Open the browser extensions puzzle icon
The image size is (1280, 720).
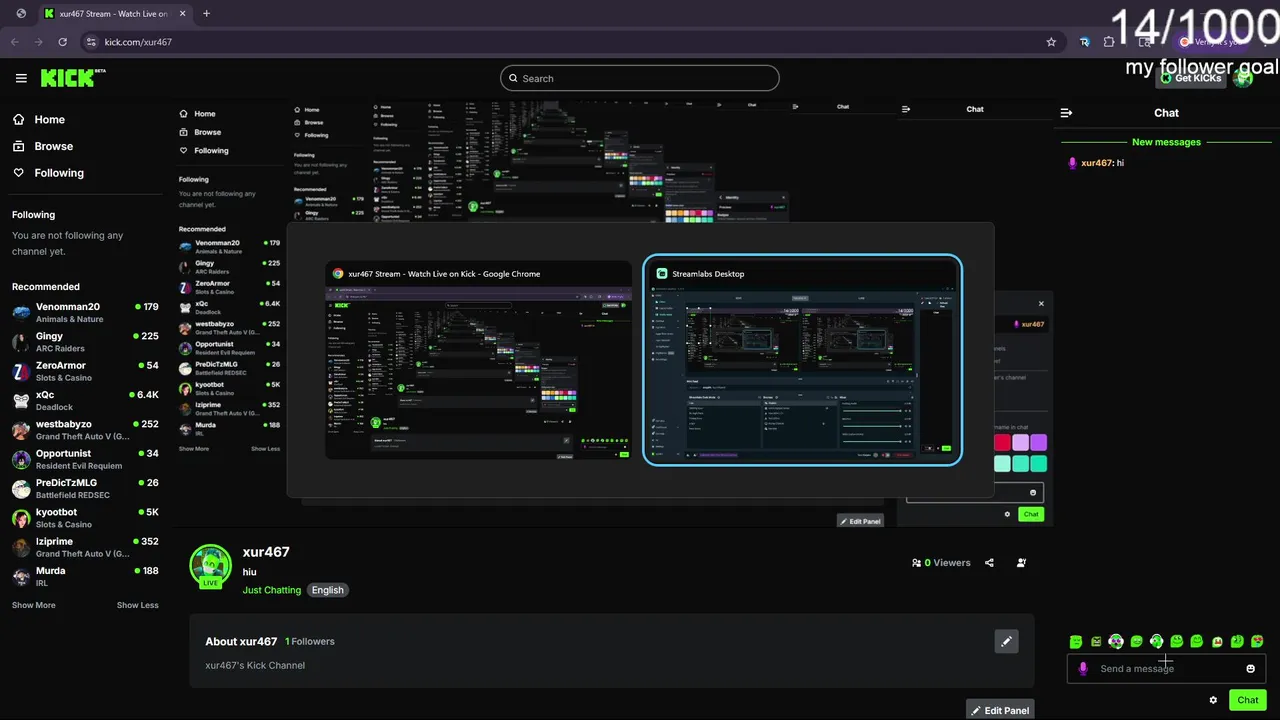click(1109, 42)
